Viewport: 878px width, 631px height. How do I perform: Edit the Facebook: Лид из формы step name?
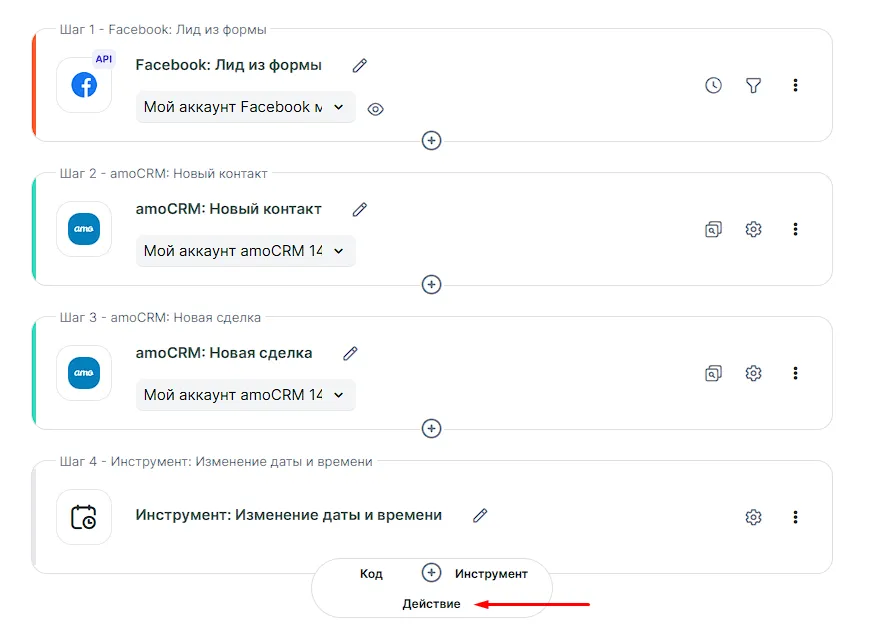coord(360,65)
